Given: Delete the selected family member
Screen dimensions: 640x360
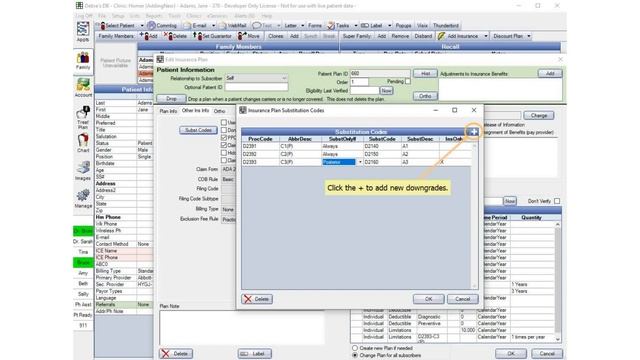Looking at the screenshot, I should click(176, 36).
